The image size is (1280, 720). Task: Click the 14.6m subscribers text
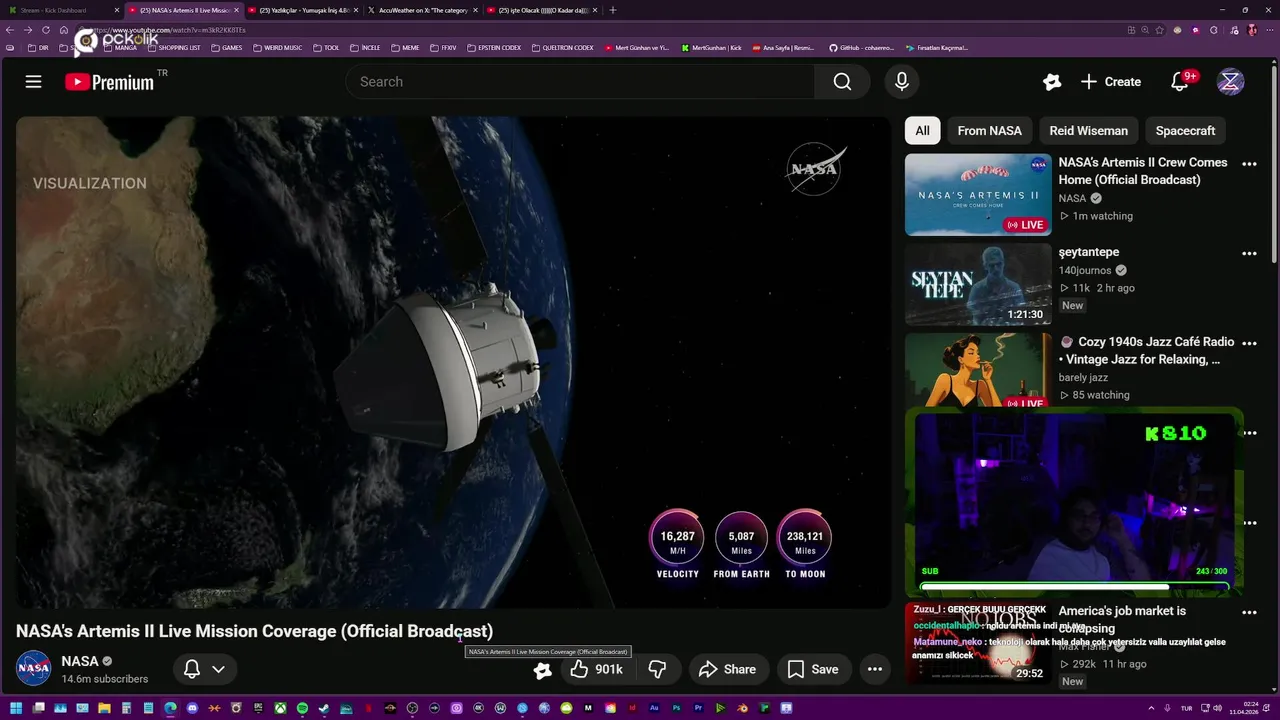coord(104,679)
